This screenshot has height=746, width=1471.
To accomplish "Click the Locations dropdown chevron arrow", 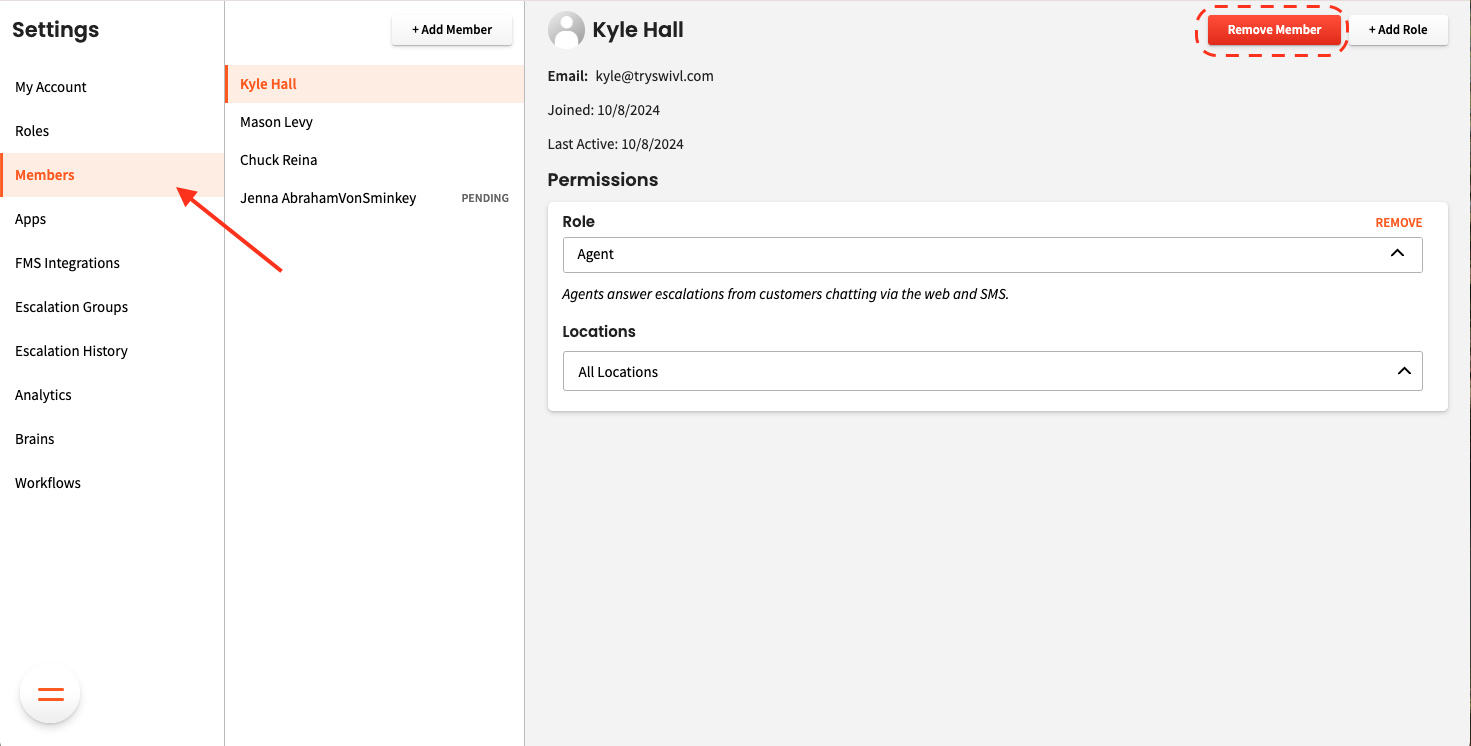I will click(x=1403, y=371).
